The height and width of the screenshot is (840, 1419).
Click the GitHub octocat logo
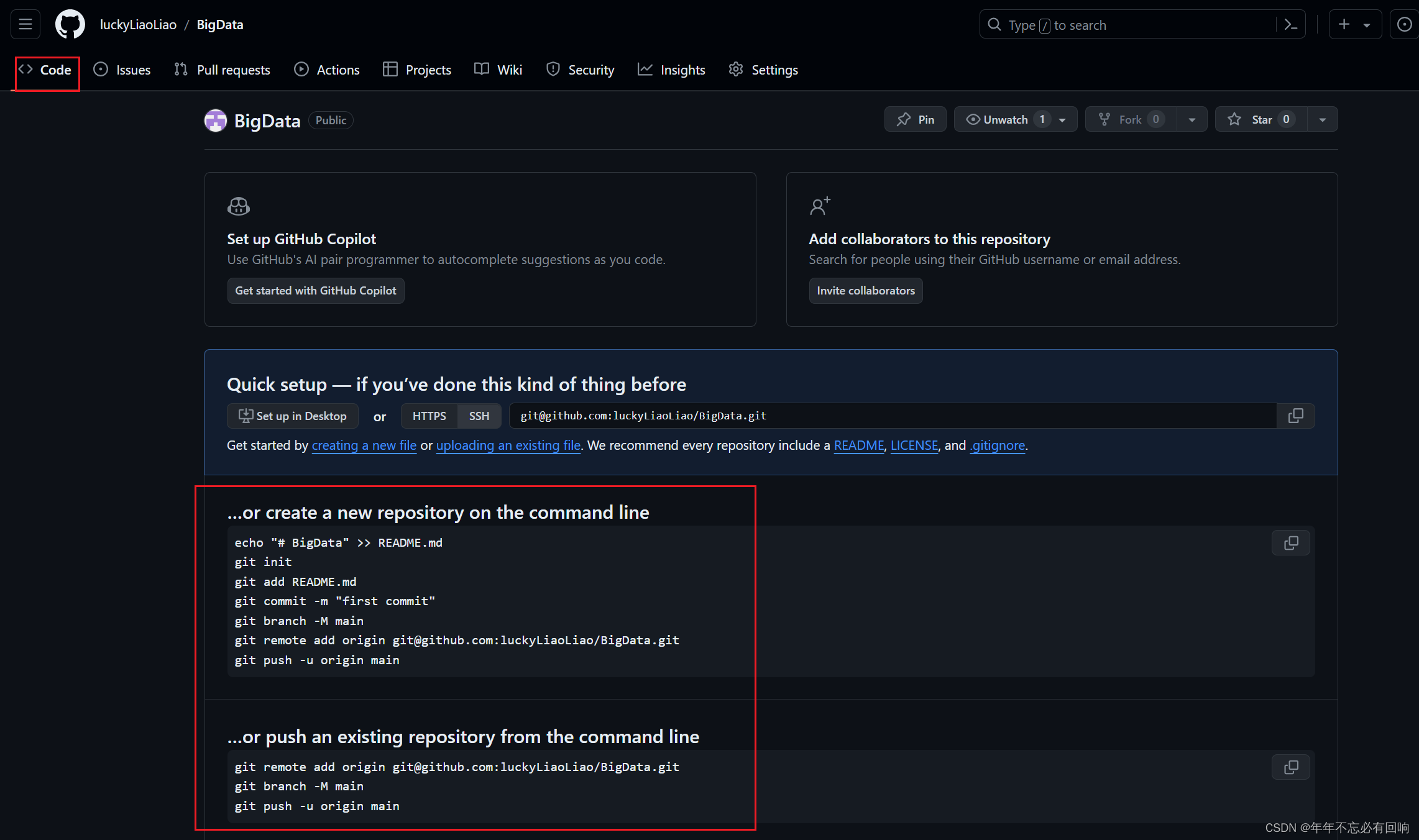click(70, 24)
